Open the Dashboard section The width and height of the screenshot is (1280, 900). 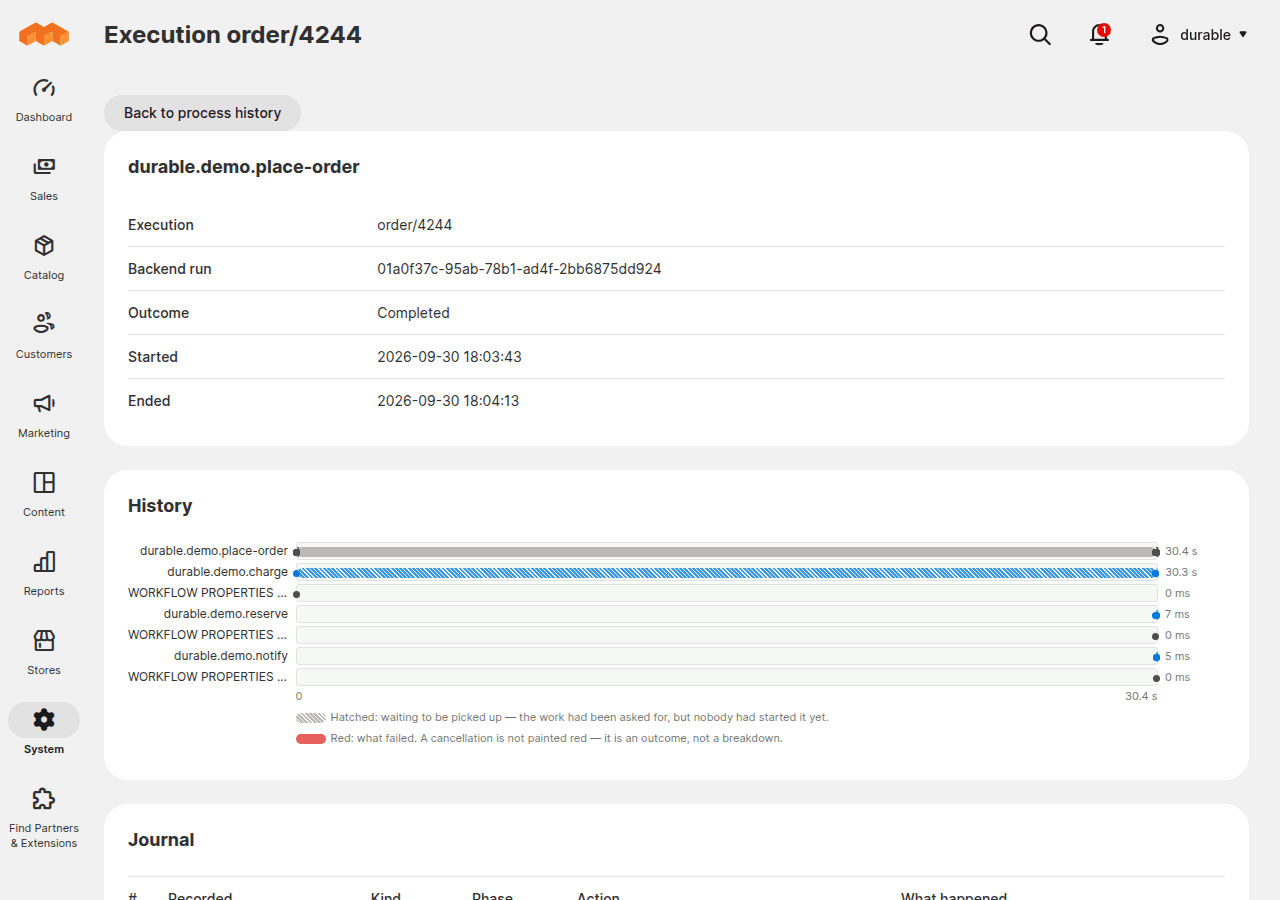tap(44, 100)
